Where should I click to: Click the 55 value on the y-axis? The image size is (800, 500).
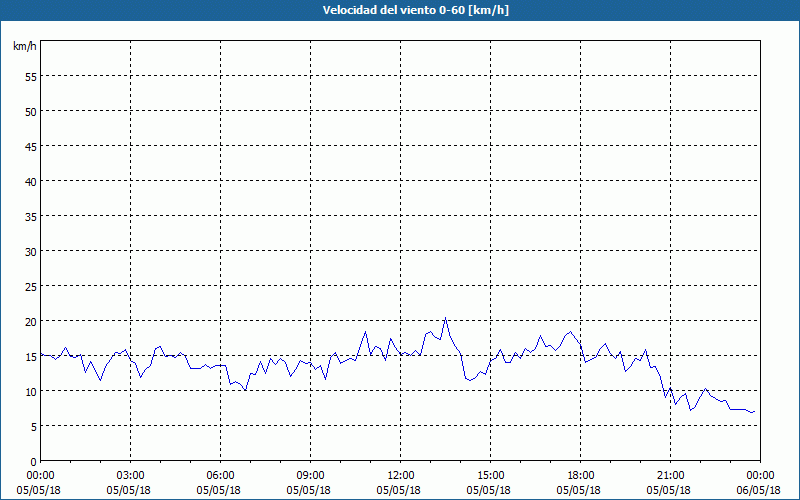pyautogui.click(x=30, y=76)
